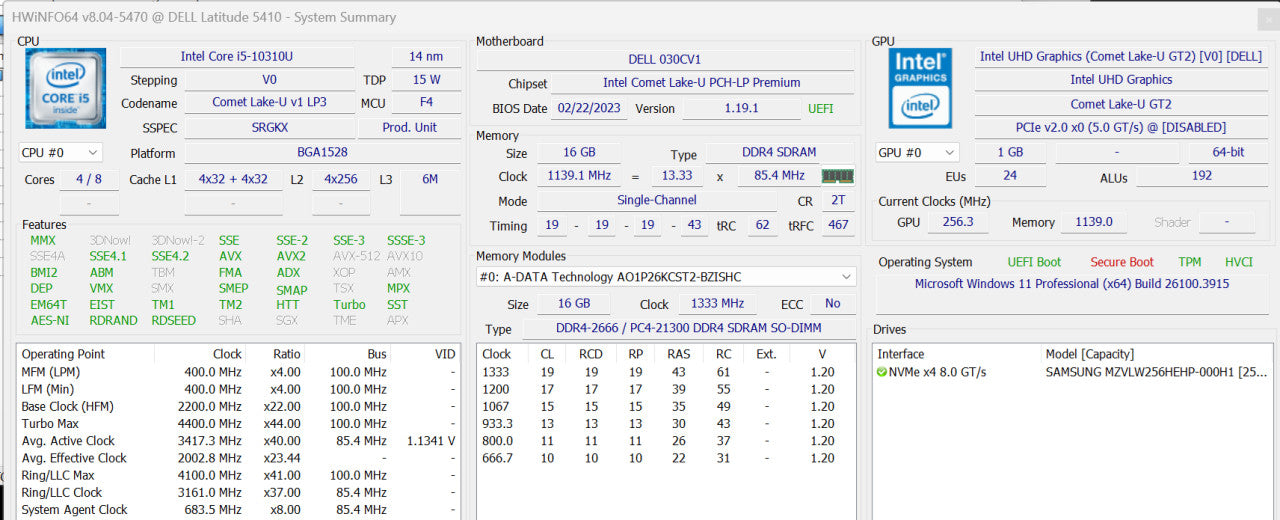The height and width of the screenshot is (520, 1280).
Task: Click the green UEFI Boot indicator
Action: coord(1034,262)
